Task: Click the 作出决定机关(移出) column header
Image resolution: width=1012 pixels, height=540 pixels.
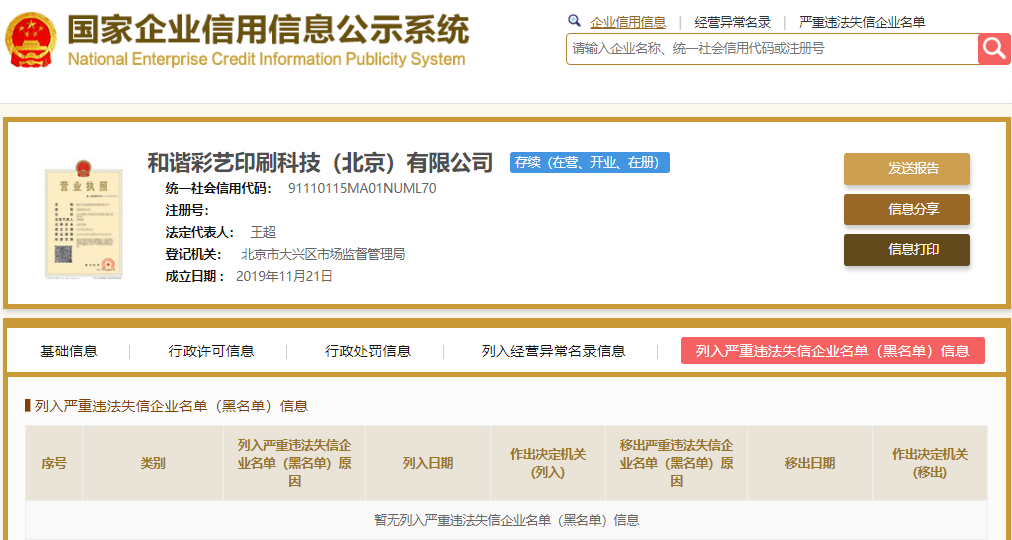Action: click(930, 463)
